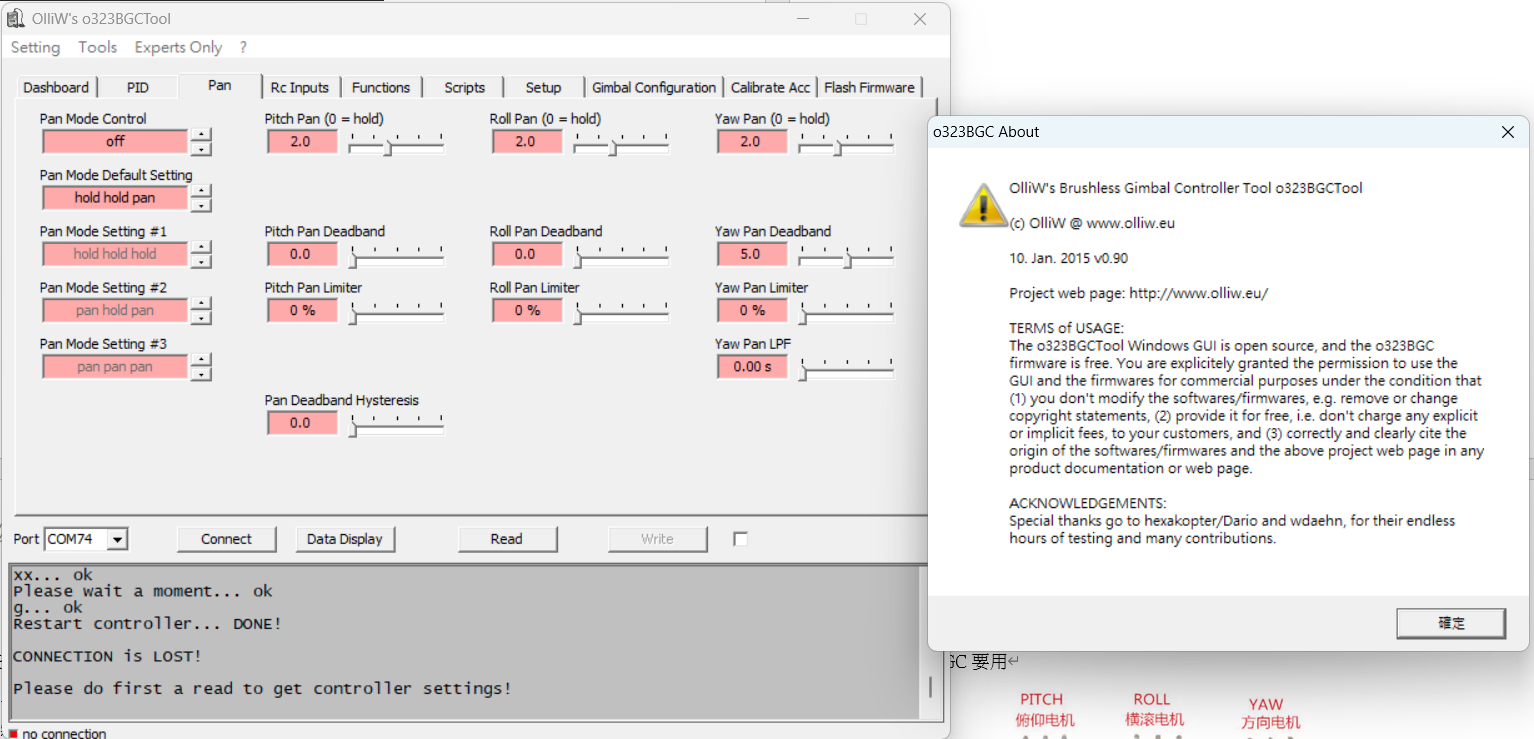This screenshot has height=739, width=1534.
Task: Click the Roll Pan Deadband slider
Action: pyautogui.click(x=621, y=255)
